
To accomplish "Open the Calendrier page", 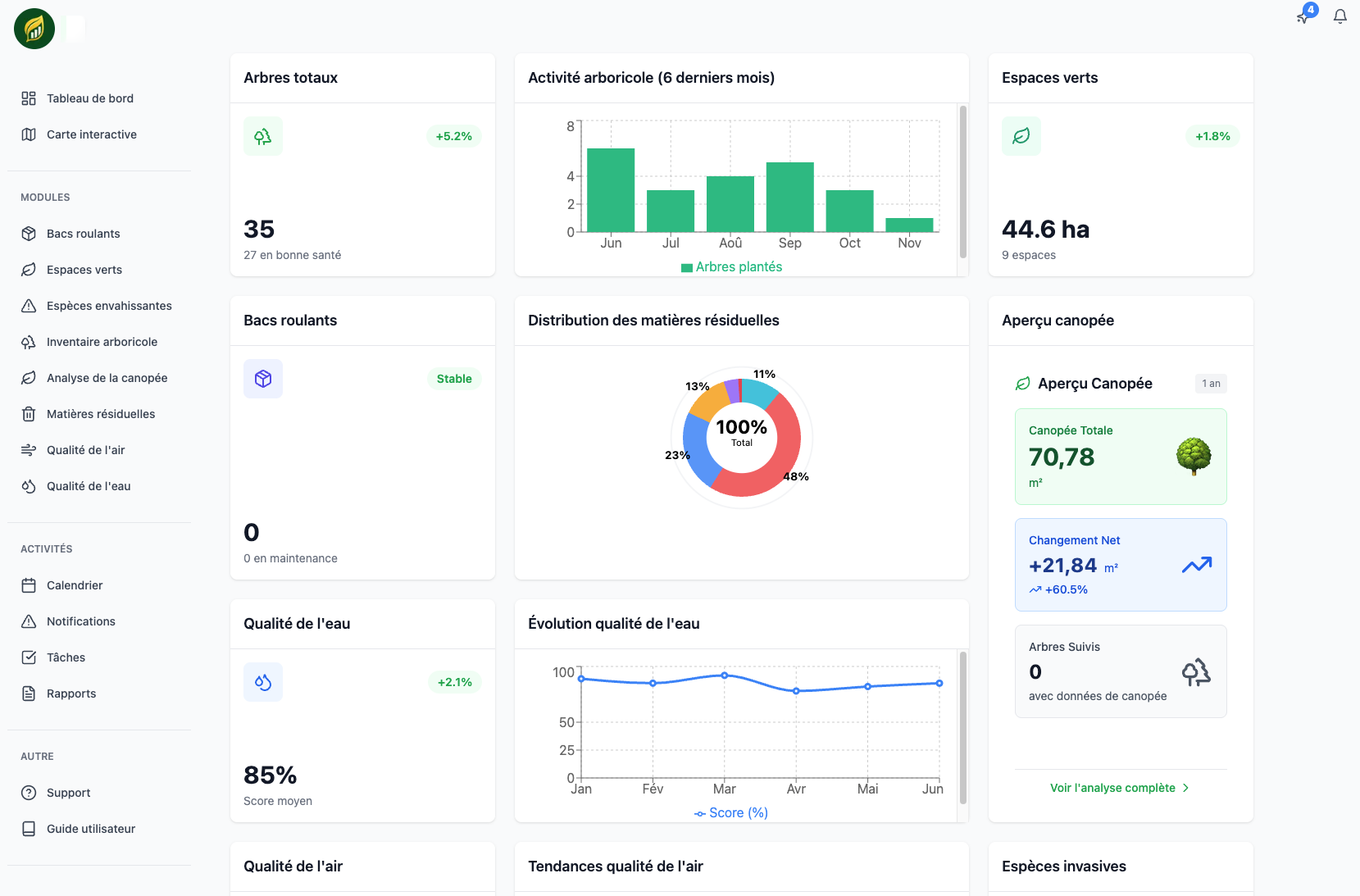I will [75, 585].
